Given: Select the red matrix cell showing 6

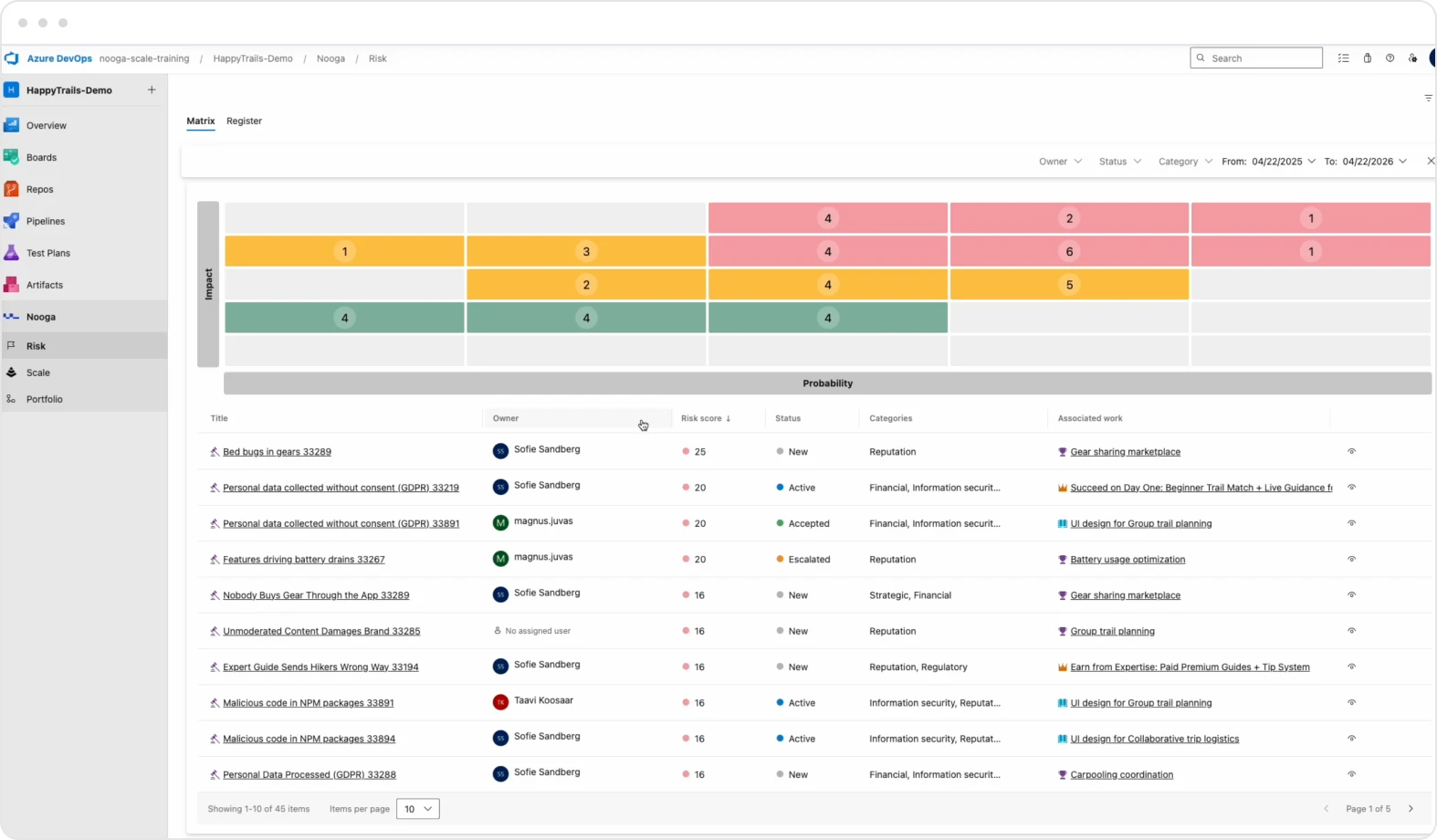Looking at the screenshot, I should coord(1069,251).
